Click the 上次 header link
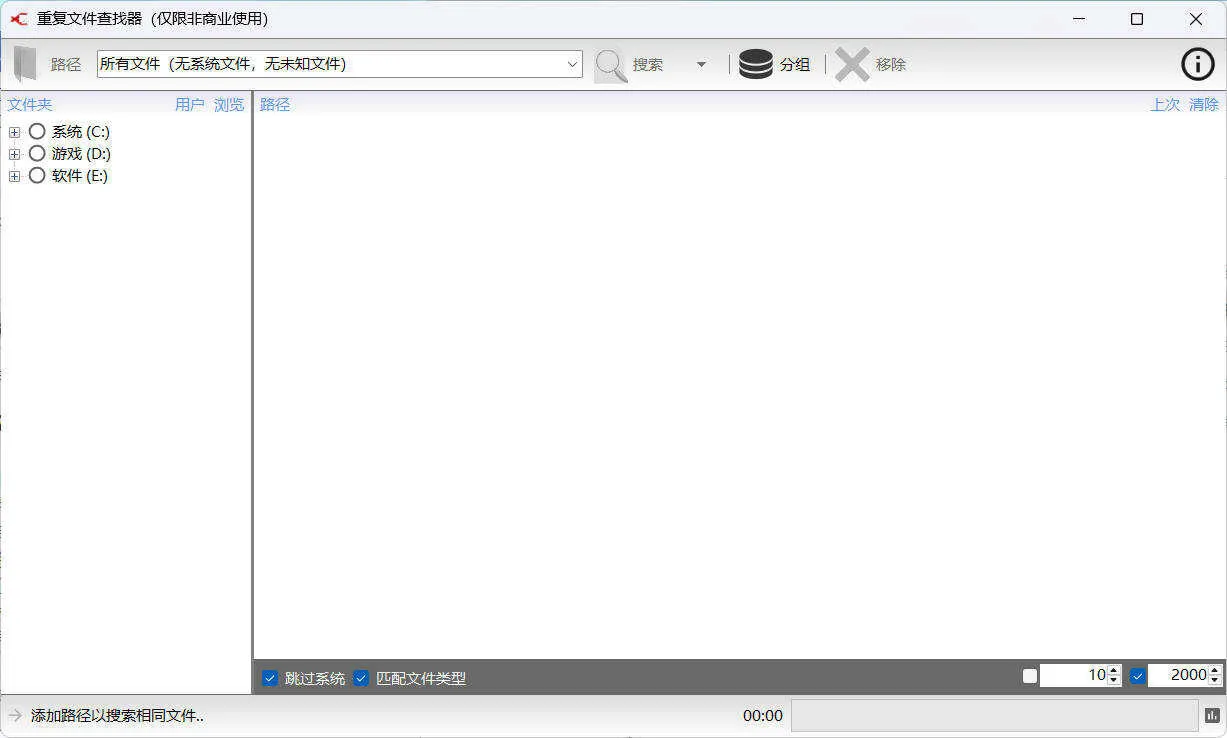This screenshot has height=738, width=1227. [1166, 104]
